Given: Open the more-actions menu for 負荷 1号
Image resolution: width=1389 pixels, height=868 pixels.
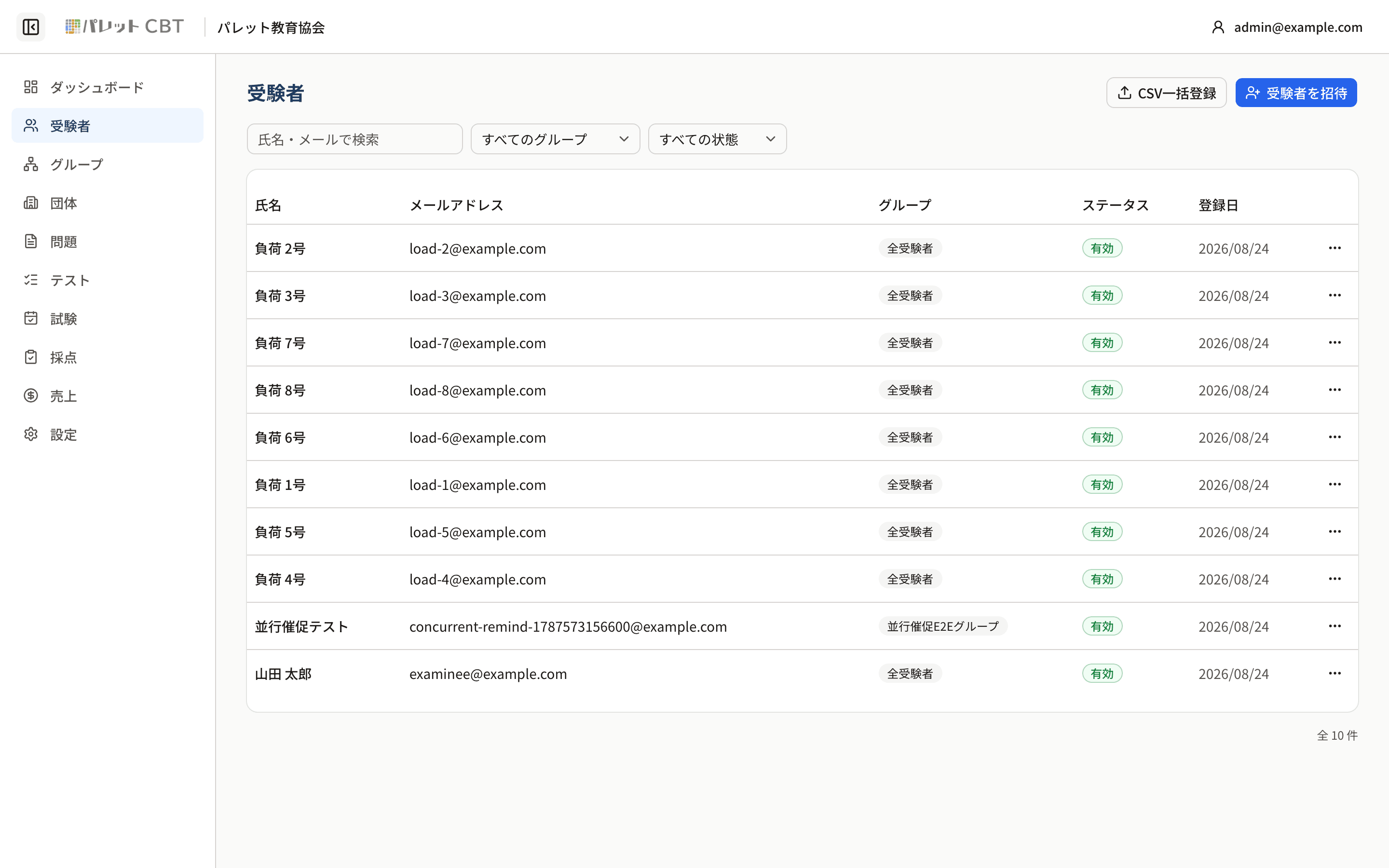Looking at the screenshot, I should pos(1335,485).
